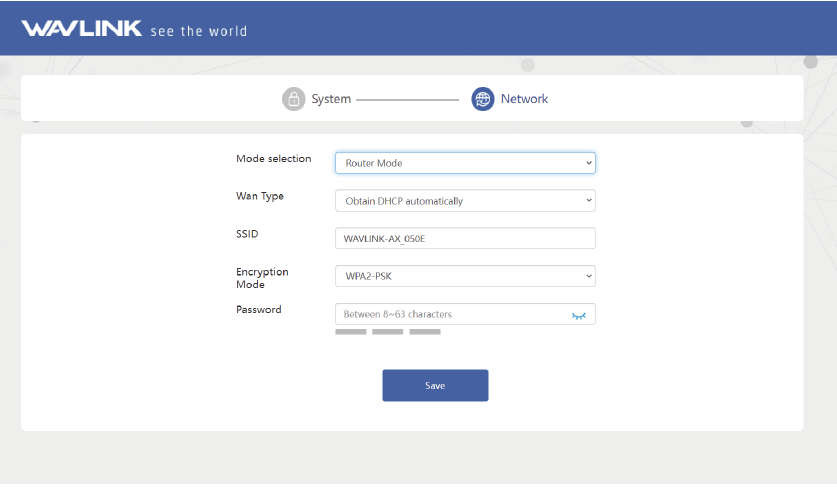Focus the SSID text field
Viewport: 837px width, 487px height.
[465, 239]
